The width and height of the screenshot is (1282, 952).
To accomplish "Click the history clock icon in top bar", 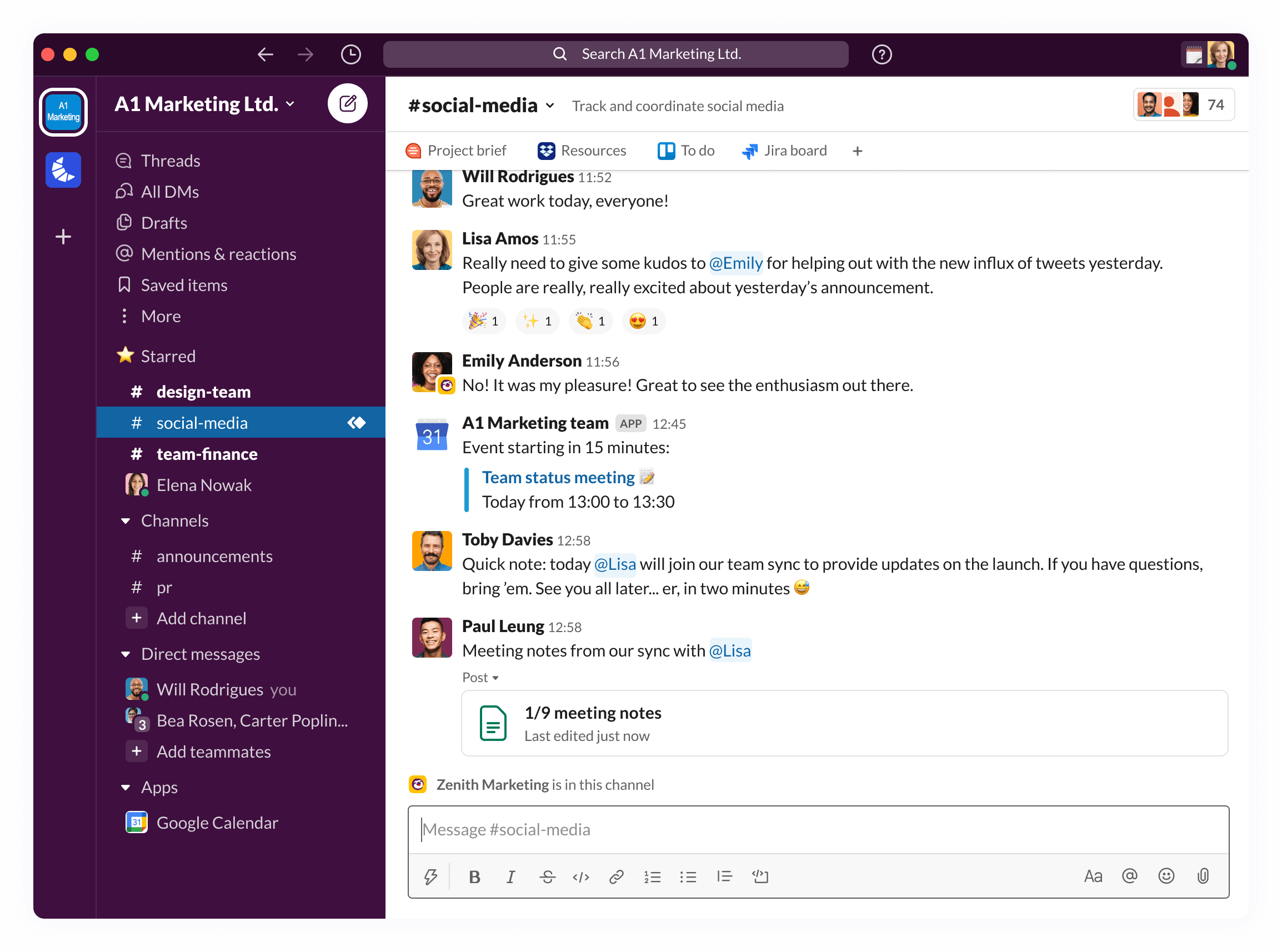I will click(351, 53).
